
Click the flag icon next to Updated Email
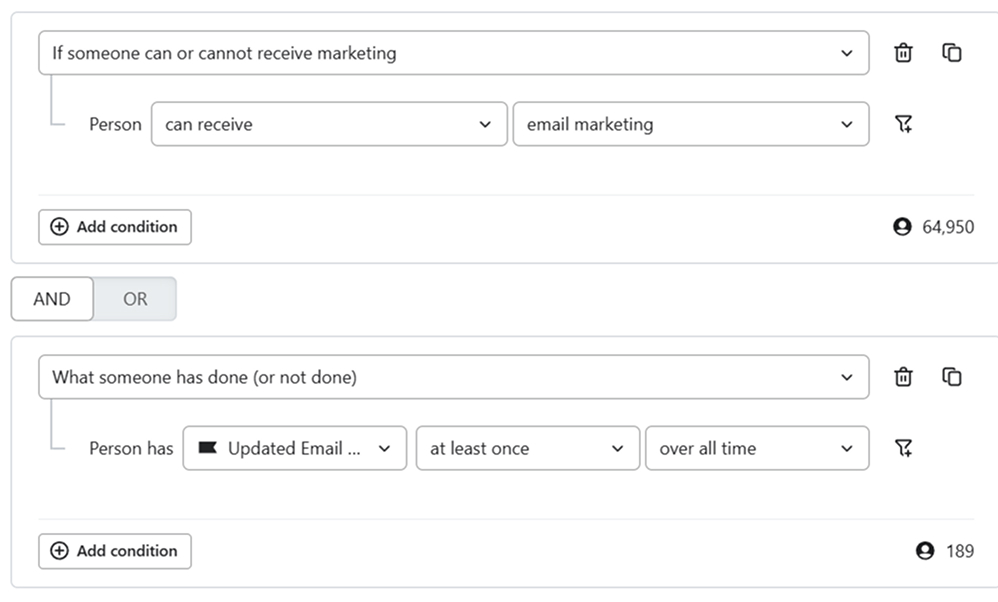[208, 448]
